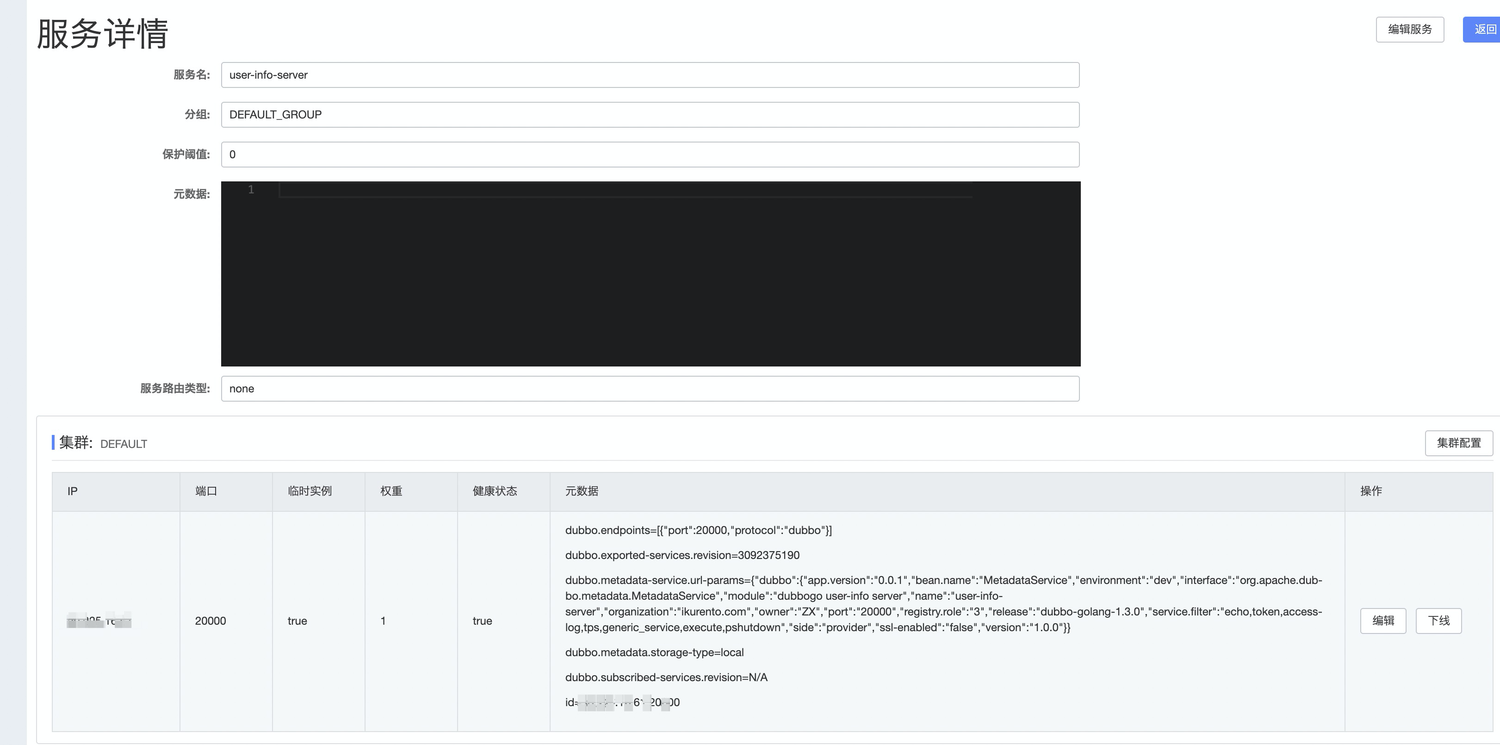This screenshot has width=1500, height=745.
Task: Focus the 服务名 field containing user-info-server
Action: [x=649, y=75]
